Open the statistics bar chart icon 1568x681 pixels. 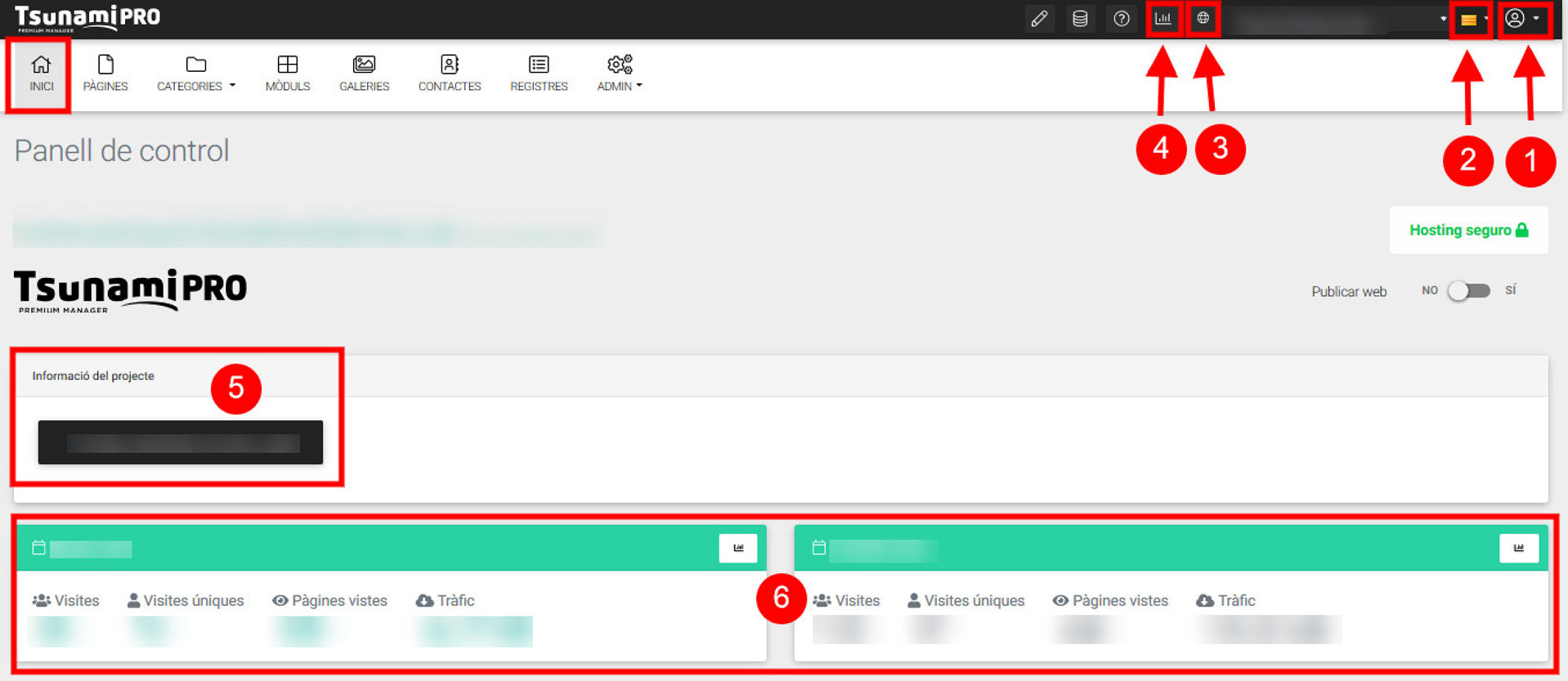pyautogui.click(x=1163, y=19)
